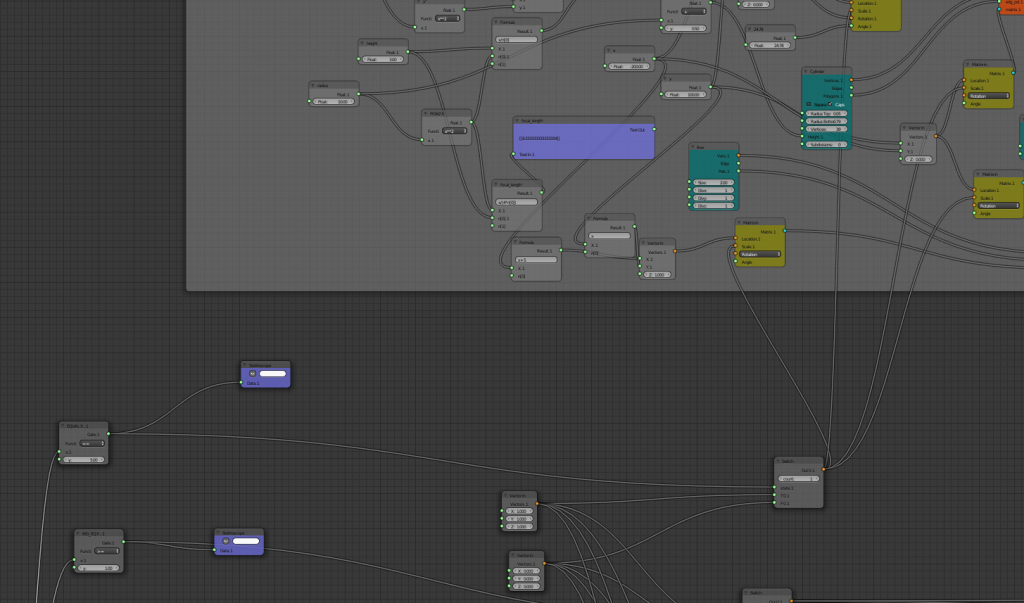The width and height of the screenshot is (1024, 603).
Task: Open Func dropdown in POW2 X node
Action: (455, 131)
